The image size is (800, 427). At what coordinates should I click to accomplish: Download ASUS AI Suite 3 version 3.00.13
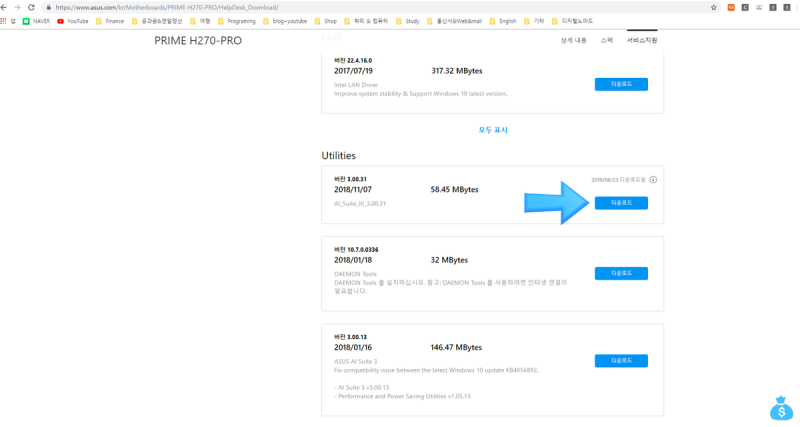[x=621, y=361]
